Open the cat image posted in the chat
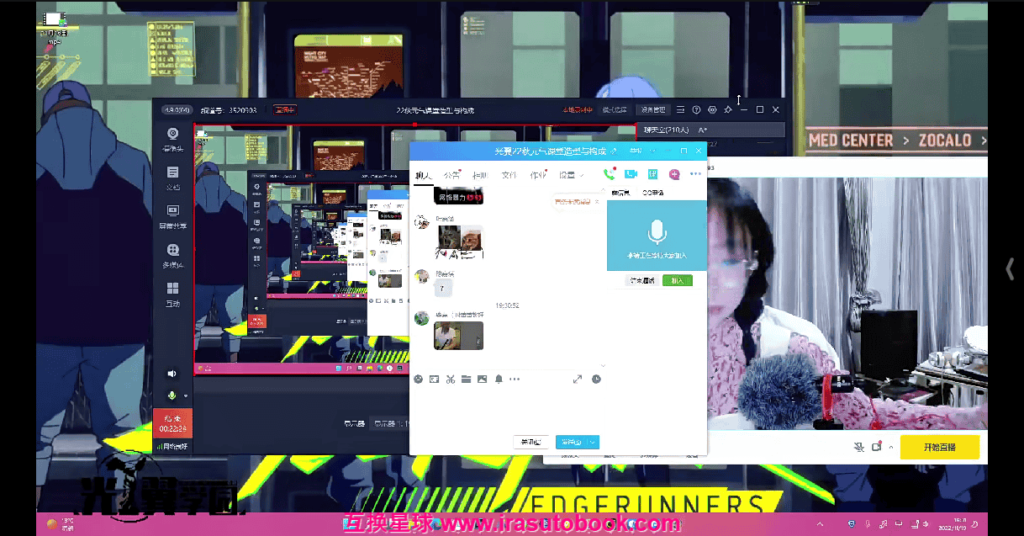The width and height of the screenshot is (1024, 536). pos(460,242)
